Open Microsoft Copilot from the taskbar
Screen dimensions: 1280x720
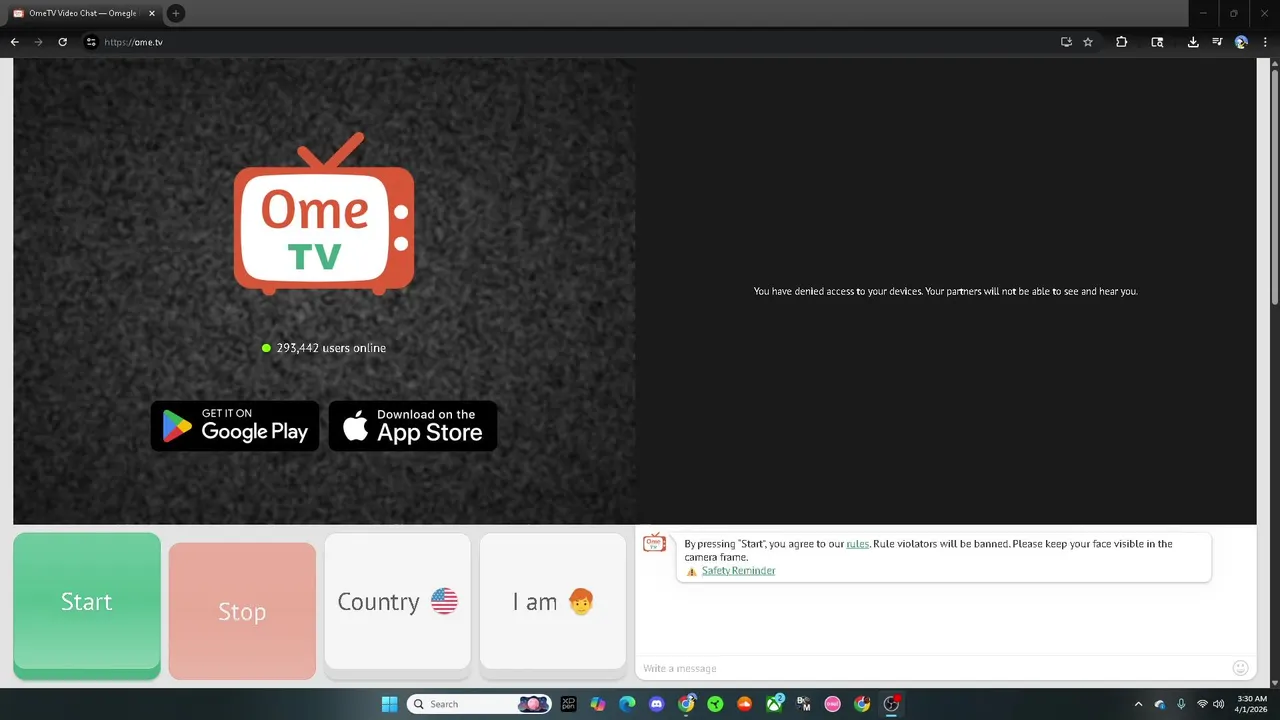pos(598,704)
